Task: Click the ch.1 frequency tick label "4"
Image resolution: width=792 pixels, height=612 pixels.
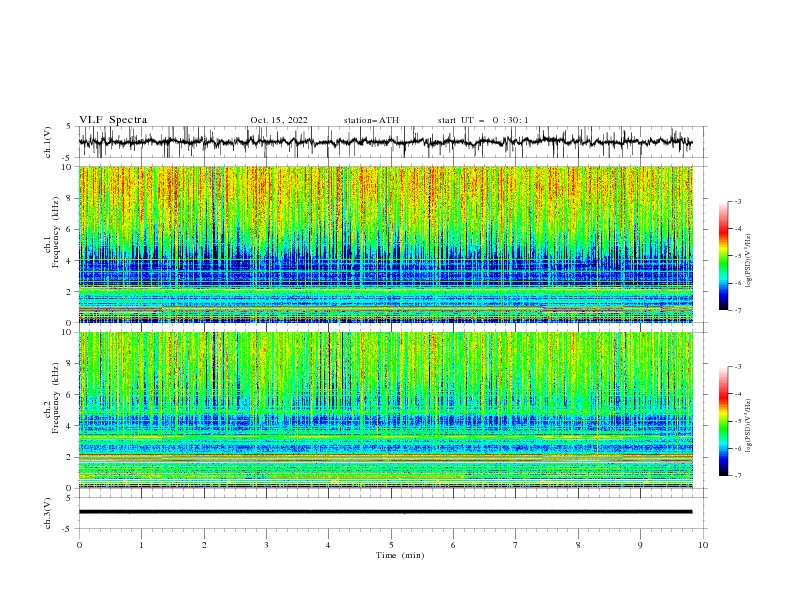Action: pyautogui.click(x=70, y=261)
